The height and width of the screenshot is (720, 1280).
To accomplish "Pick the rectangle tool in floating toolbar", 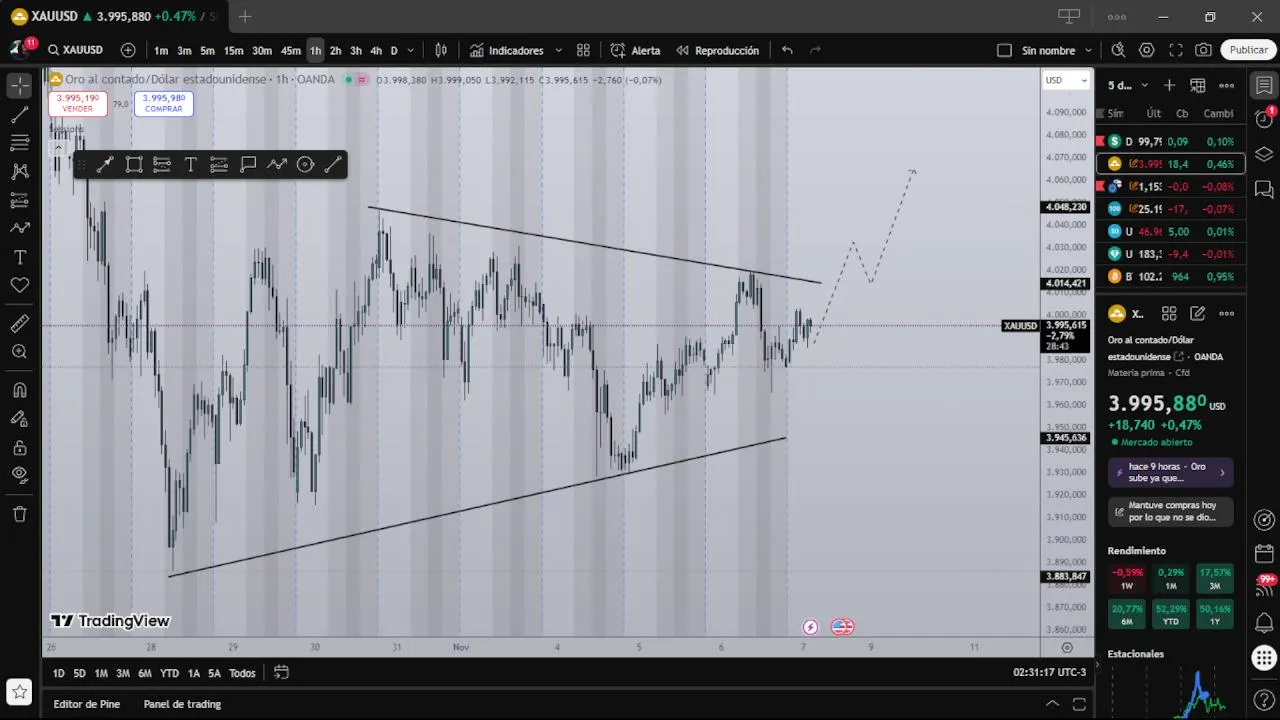I will pos(133,165).
